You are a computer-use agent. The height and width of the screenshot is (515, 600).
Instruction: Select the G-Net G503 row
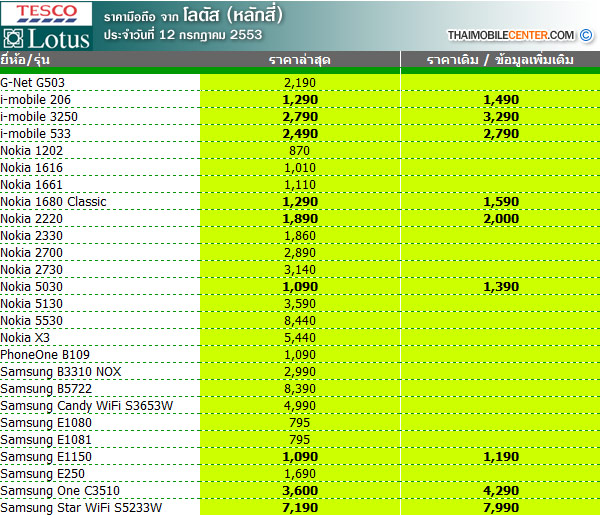pos(300,83)
